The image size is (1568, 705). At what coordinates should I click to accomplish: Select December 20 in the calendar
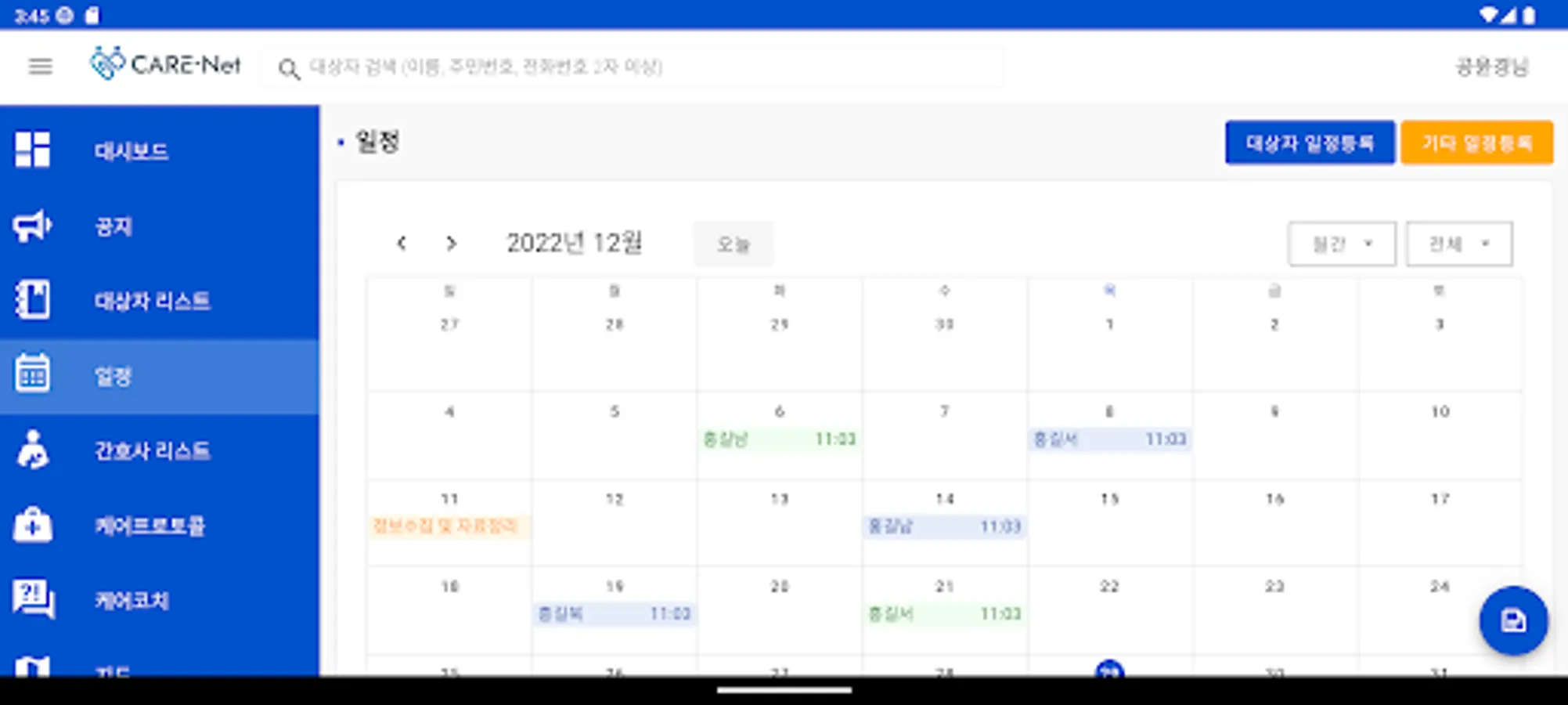pyautogui.click(x=780, y=586)
